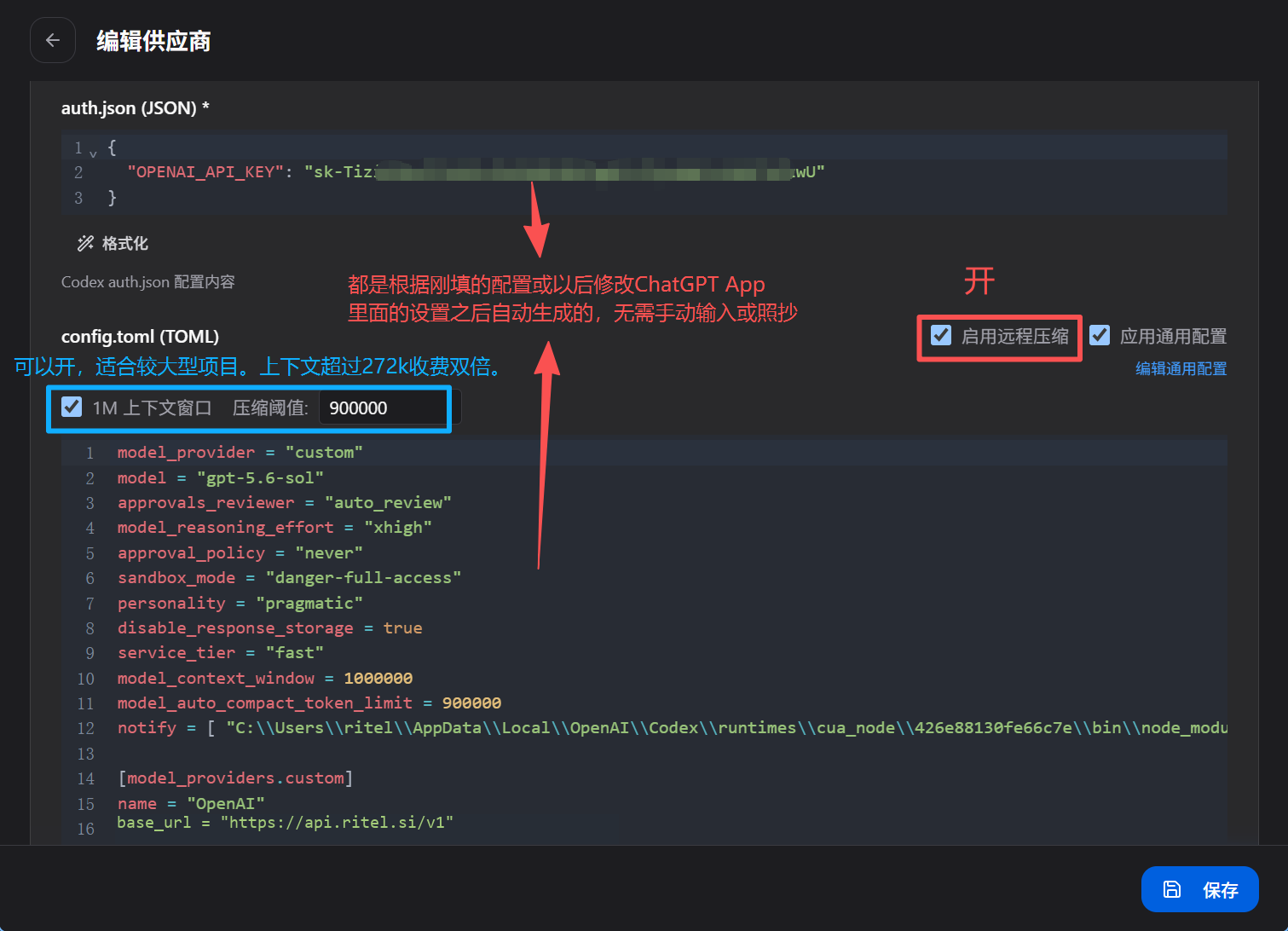Click the 格式化 button

point(113,244)
